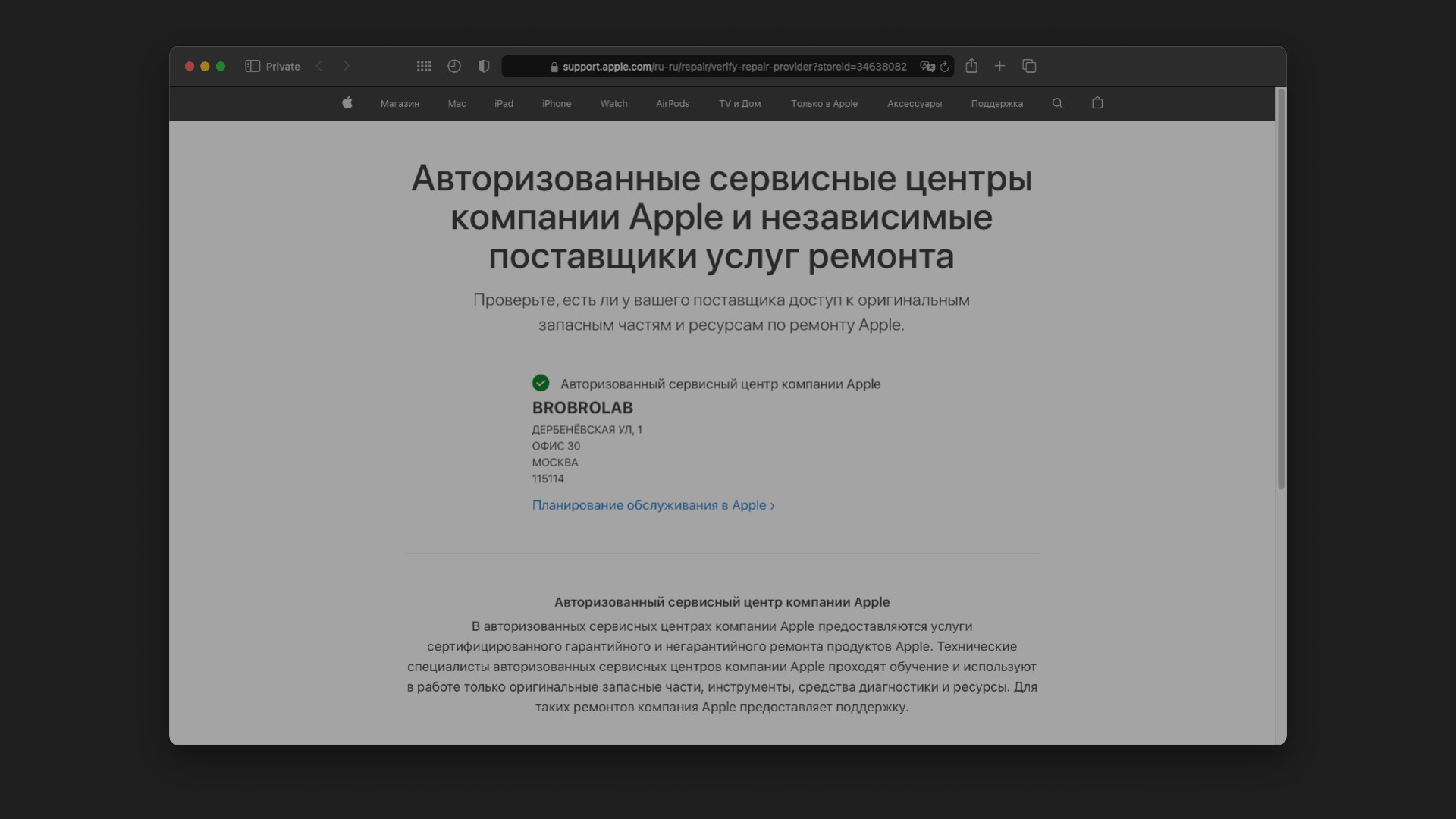Select the postal code 115114
The height and width of the screenshot is (819, 1456).
click(548, 479)
